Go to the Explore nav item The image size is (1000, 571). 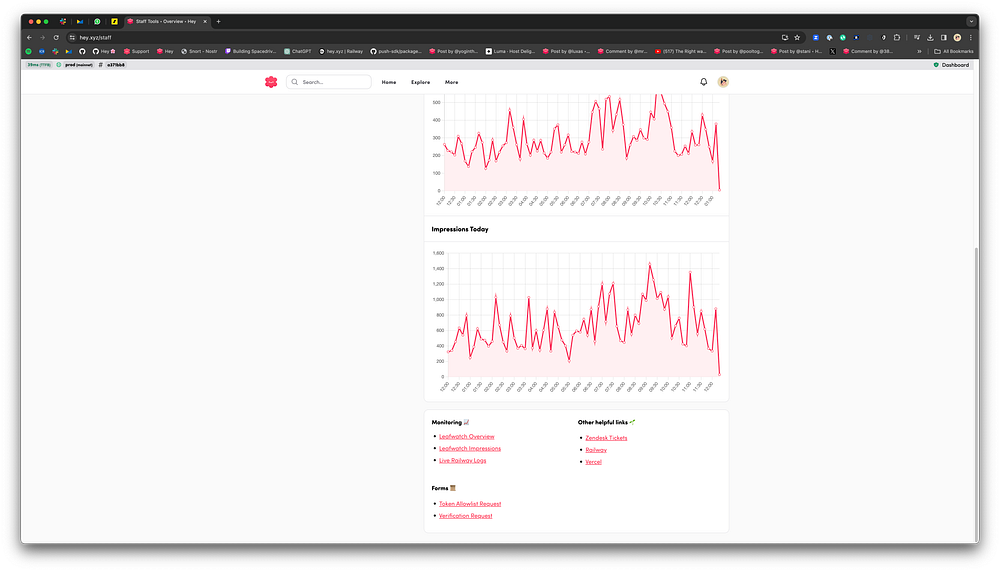click(x=420, y=82)
